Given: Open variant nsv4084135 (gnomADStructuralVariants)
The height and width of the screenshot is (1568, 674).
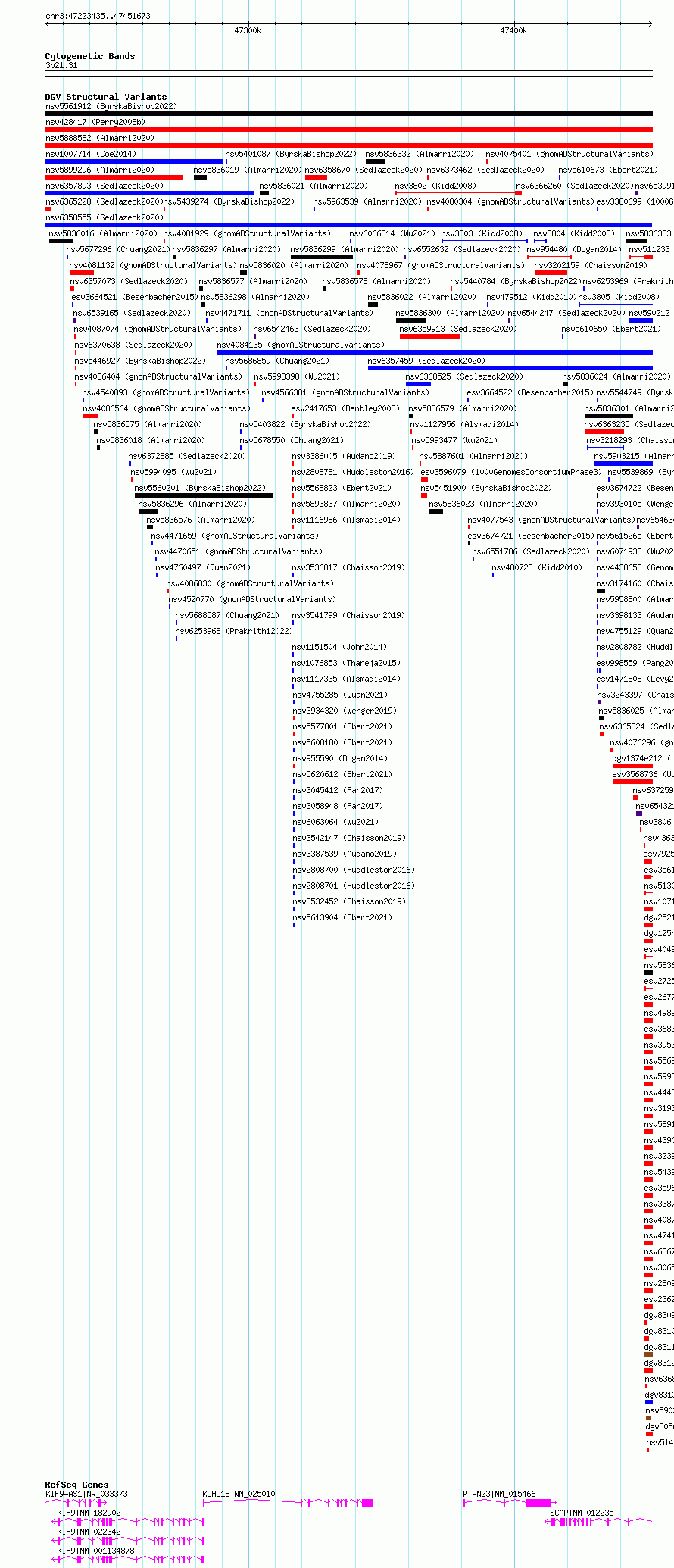Looking at the screenshot, I should pyautogui.click(x=301, y=345).
